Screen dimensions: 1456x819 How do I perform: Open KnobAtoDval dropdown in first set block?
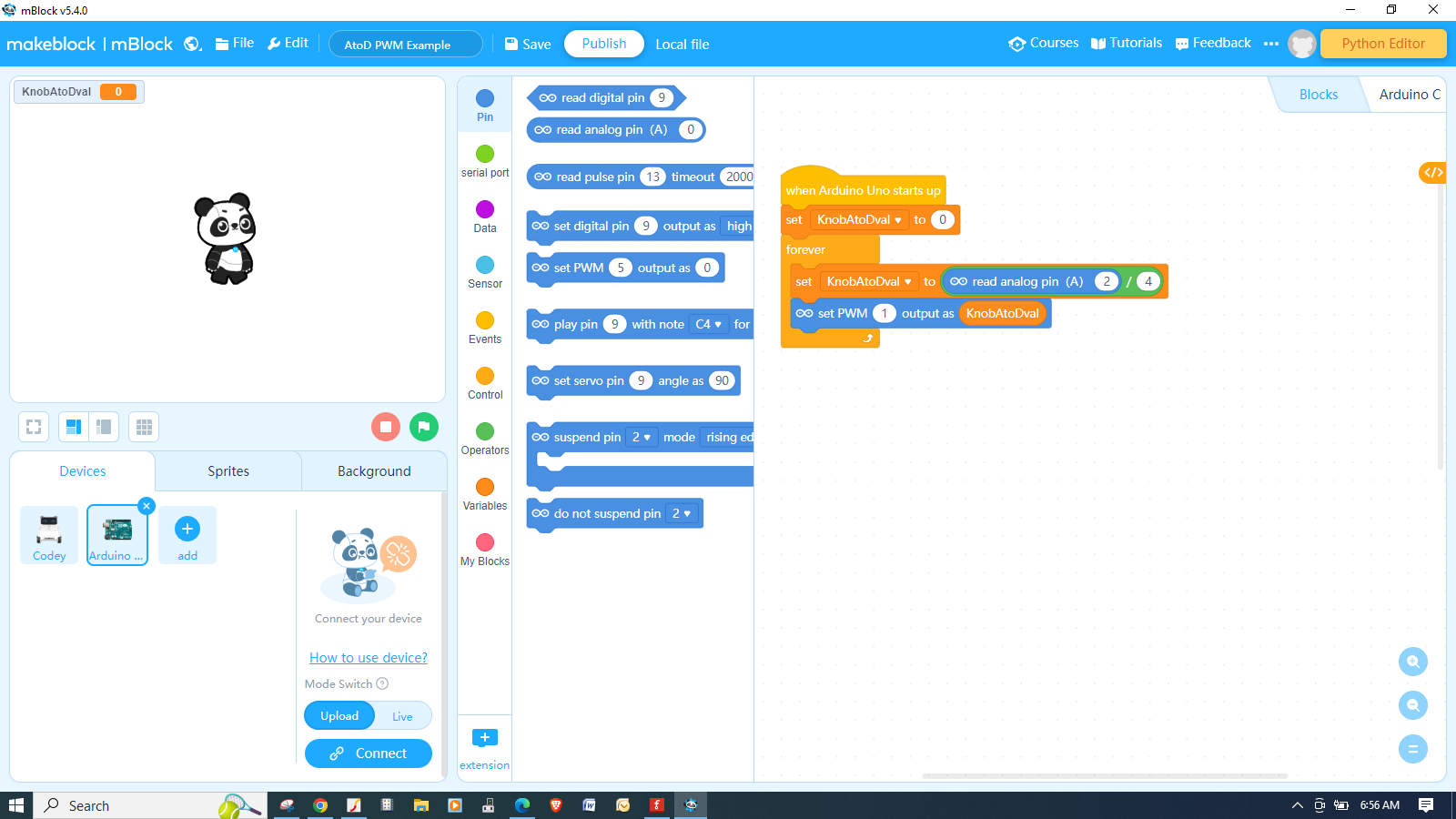(859, 219)
